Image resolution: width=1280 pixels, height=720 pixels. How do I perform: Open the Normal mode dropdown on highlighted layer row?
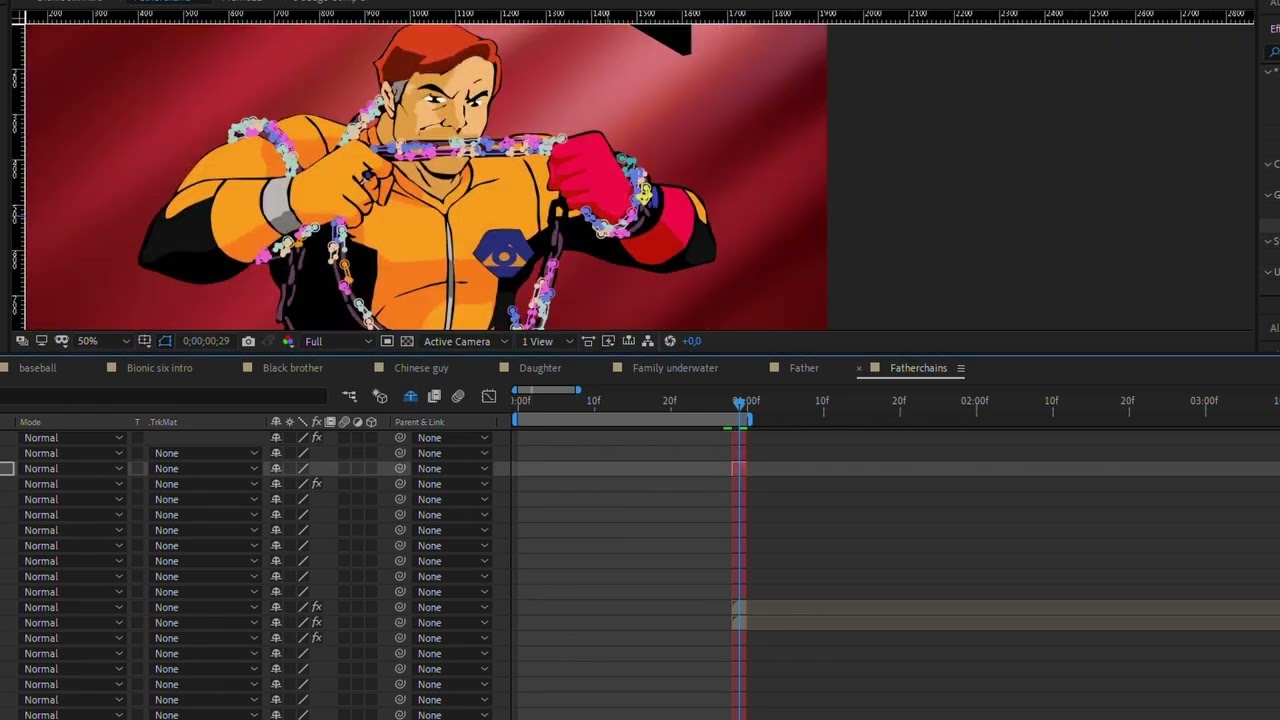[73, 469]
